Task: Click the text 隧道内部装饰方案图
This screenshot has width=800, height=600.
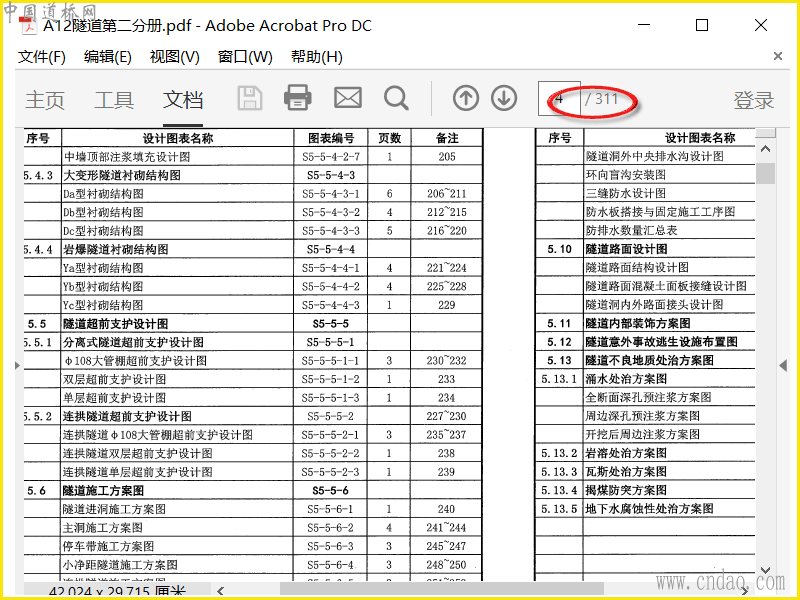Action: [638, 323]
